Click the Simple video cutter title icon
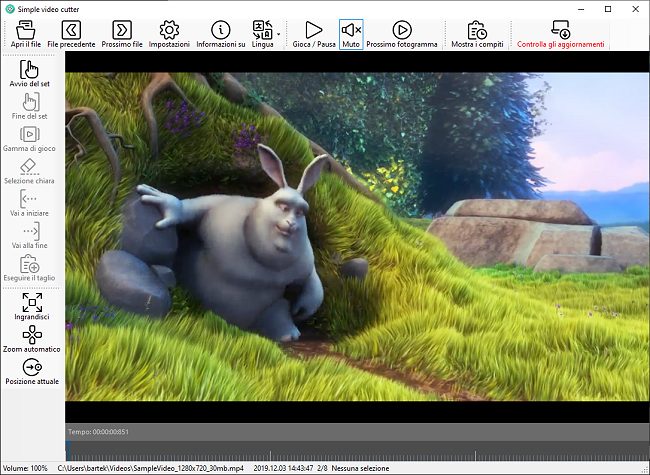The width and height of the screenshot is (650, 475). tap(10, 9)
